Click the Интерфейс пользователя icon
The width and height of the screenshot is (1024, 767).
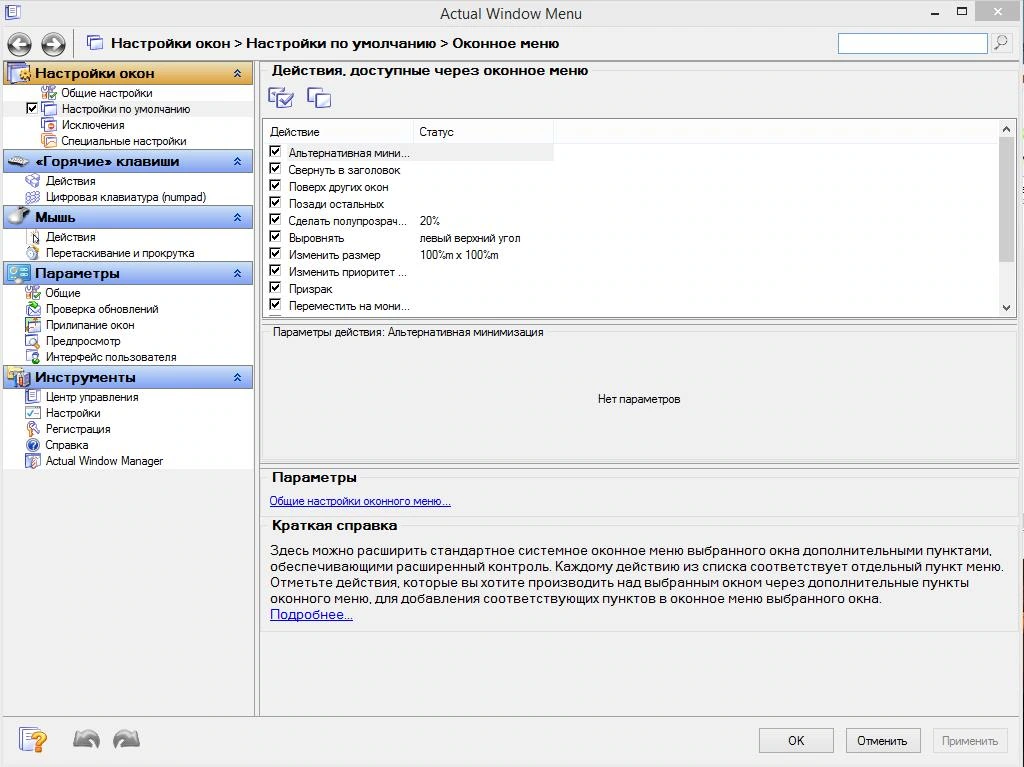pyautogui.click(x=33, y=357)
